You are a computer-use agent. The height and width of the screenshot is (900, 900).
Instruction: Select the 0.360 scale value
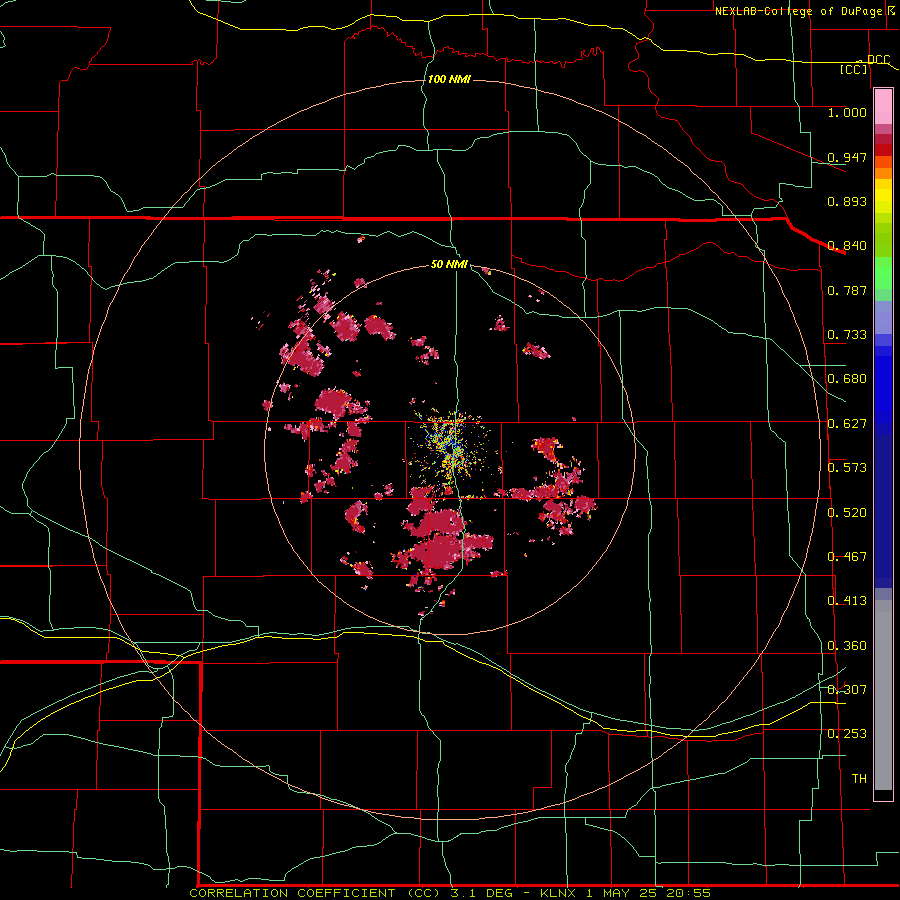point(847,646)
